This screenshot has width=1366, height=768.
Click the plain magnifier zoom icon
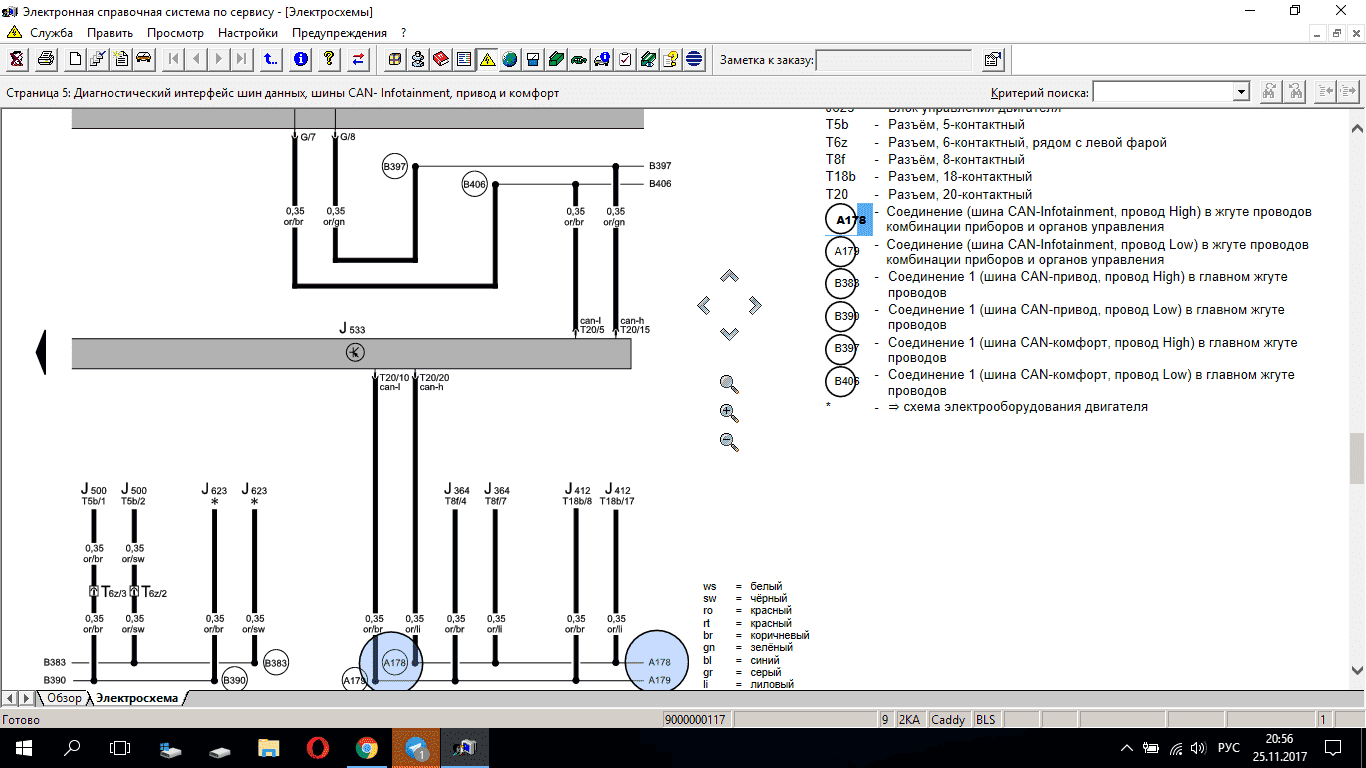[729, 384]
